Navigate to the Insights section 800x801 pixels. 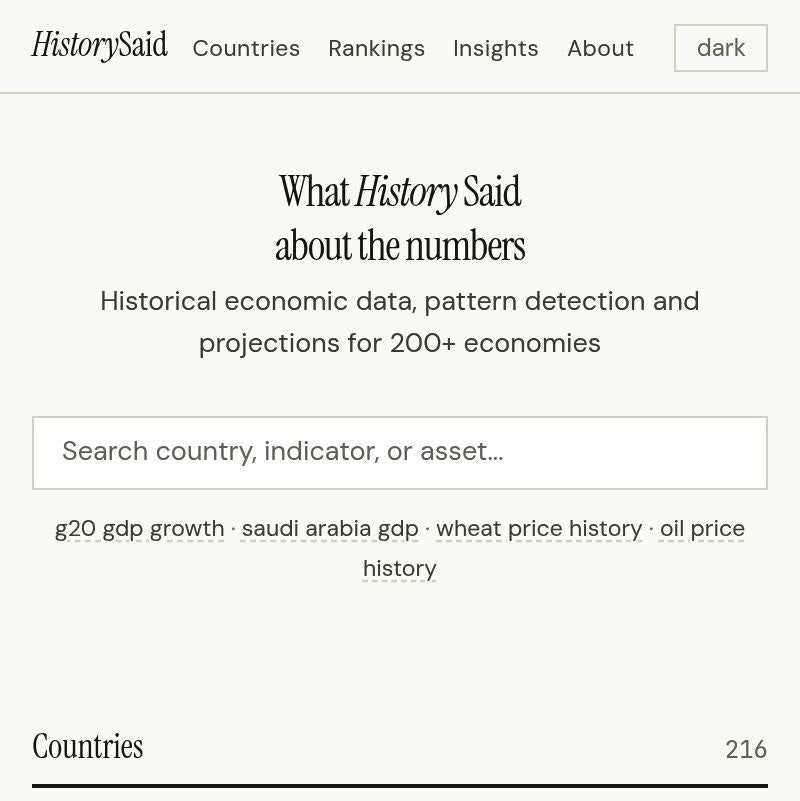tap(496, 48)
